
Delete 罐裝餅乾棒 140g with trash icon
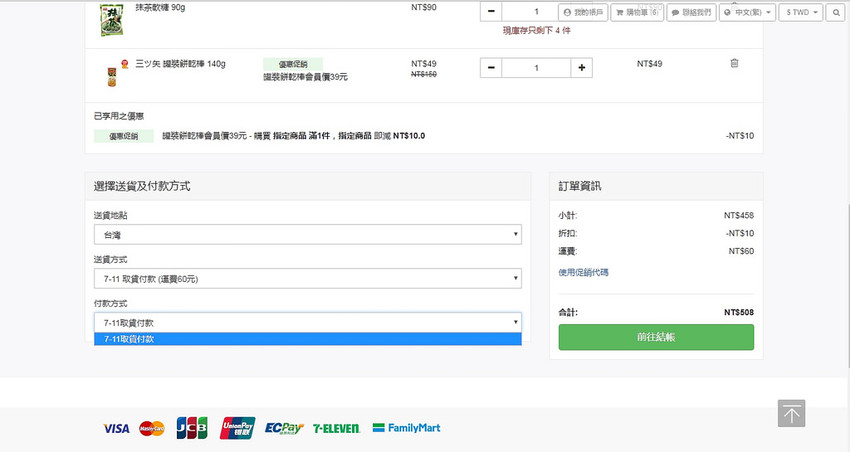(x=734, y=63)
